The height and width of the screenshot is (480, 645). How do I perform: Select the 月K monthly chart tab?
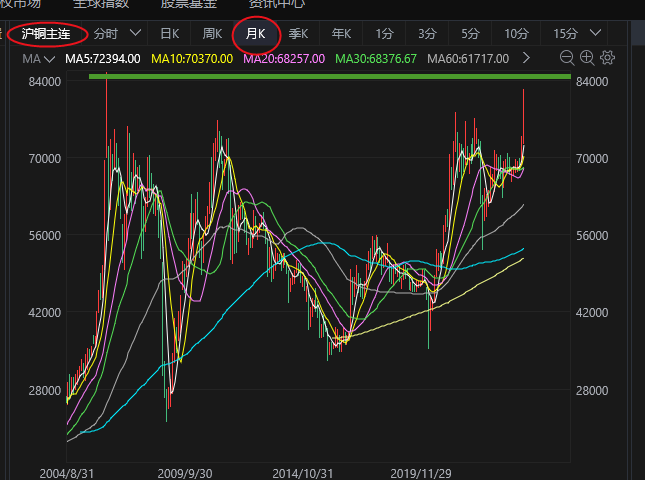point(255,34)
